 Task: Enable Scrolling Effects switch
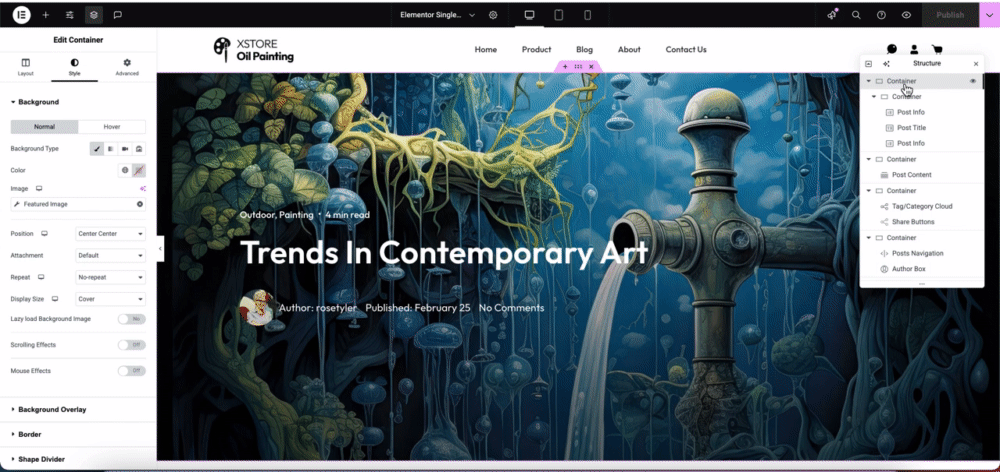click(131, 344)
